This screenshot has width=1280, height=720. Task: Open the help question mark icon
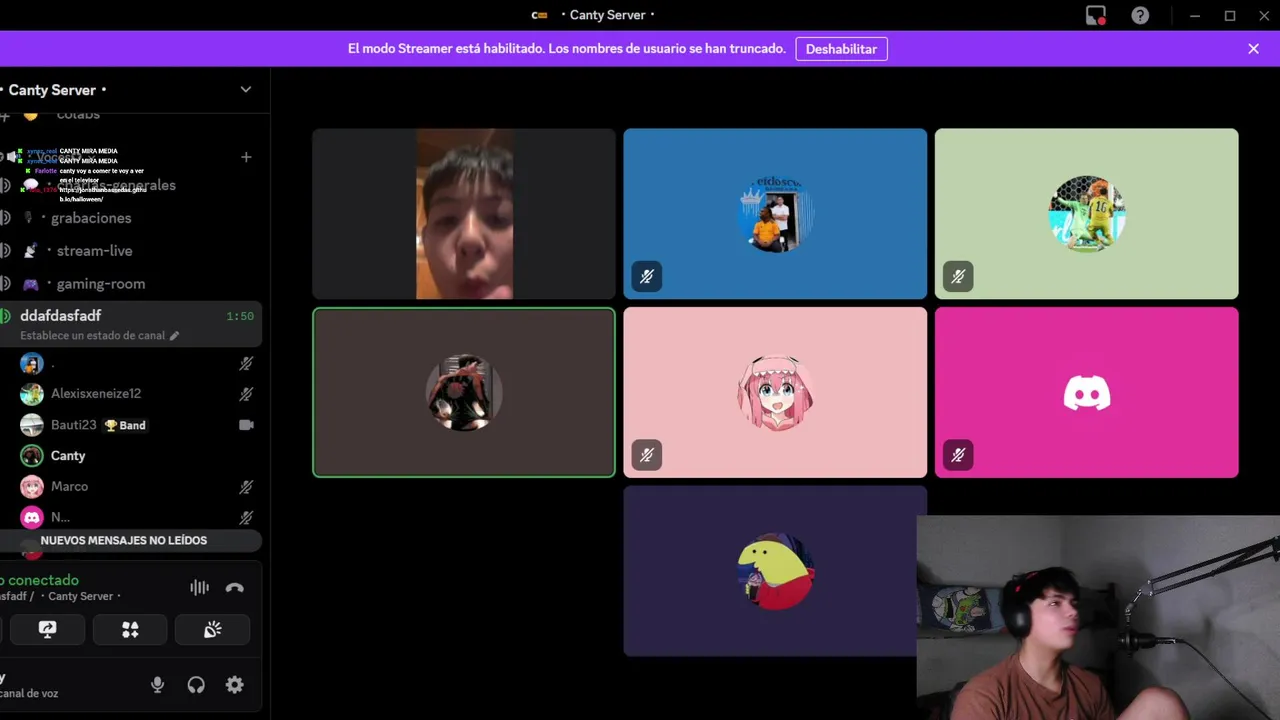1140,15
